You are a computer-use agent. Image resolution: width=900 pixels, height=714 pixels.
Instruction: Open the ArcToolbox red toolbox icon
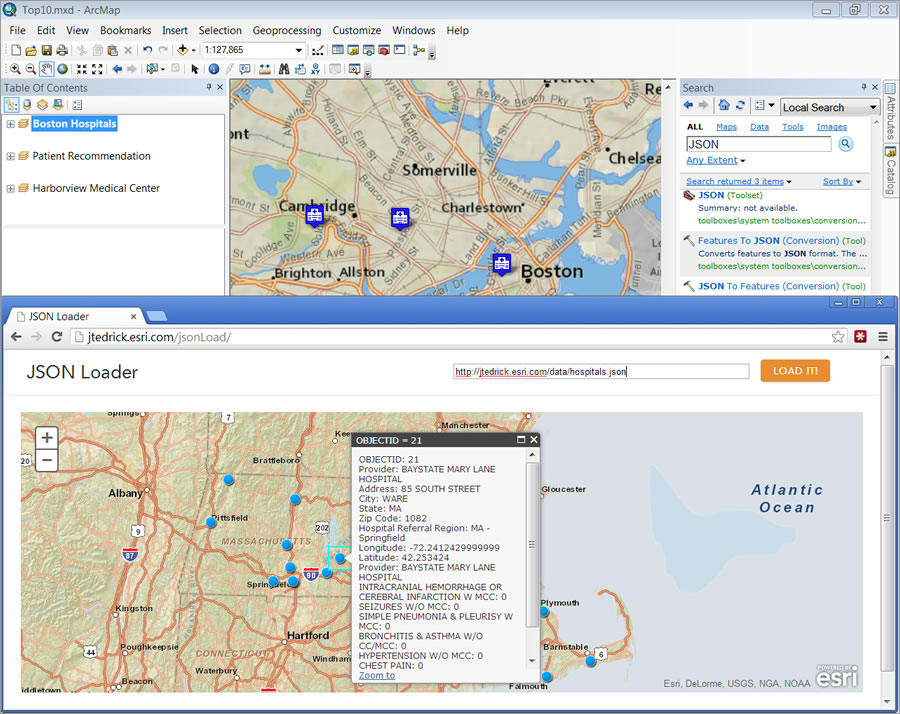point(384,51)
